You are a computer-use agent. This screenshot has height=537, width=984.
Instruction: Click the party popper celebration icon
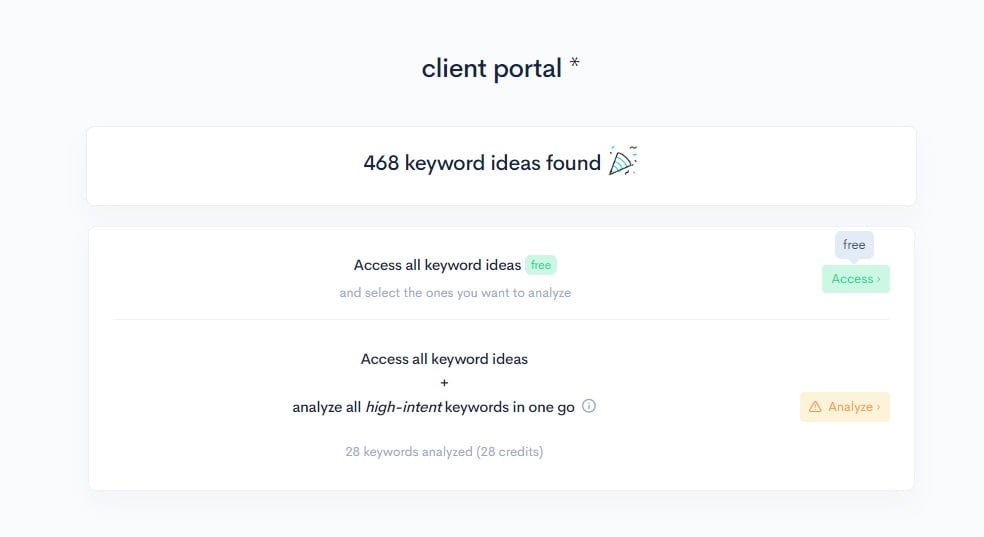[623, 162]
